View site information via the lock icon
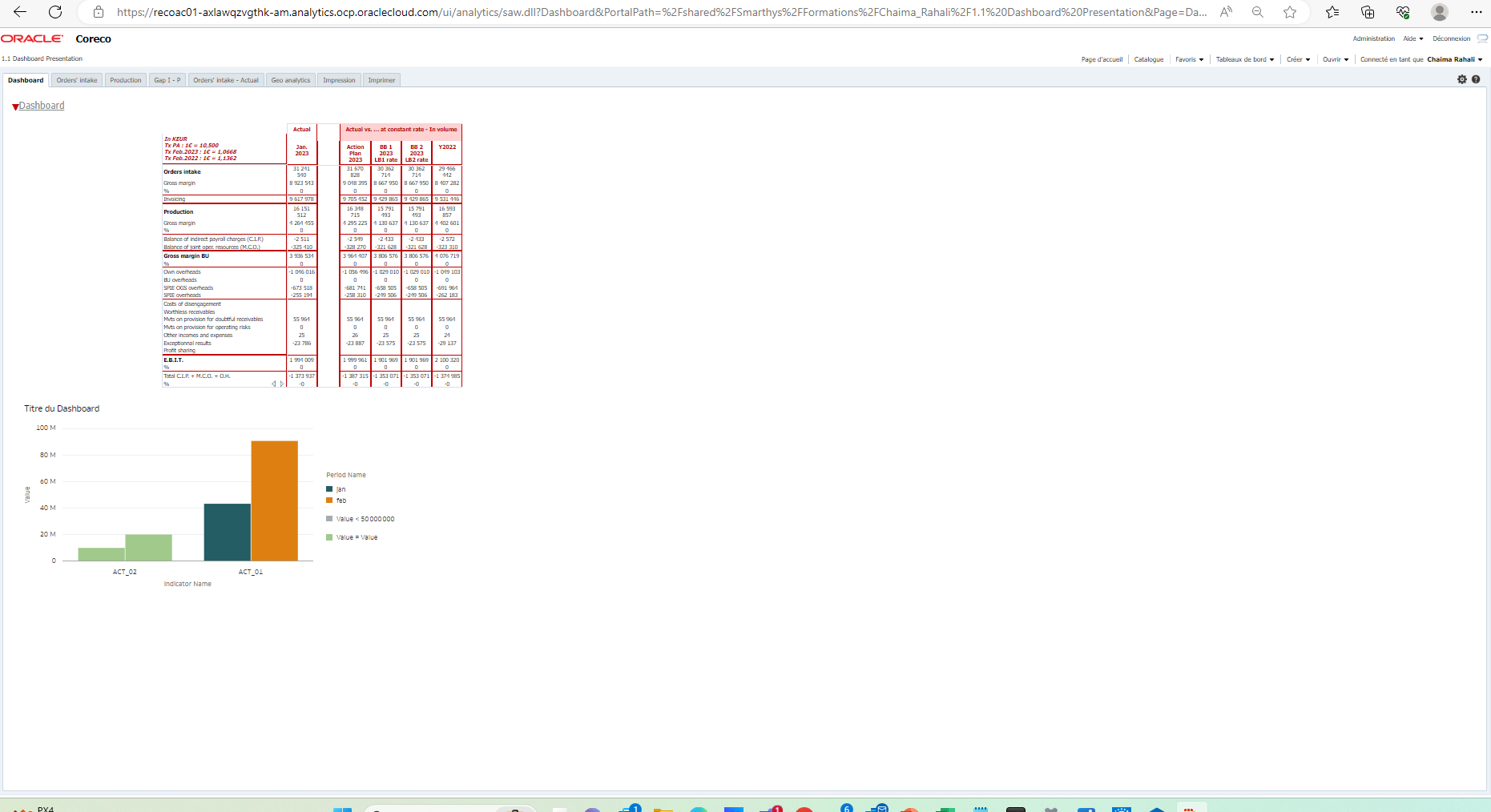This screenshot has height=812, width=1491. pos(99,12)
